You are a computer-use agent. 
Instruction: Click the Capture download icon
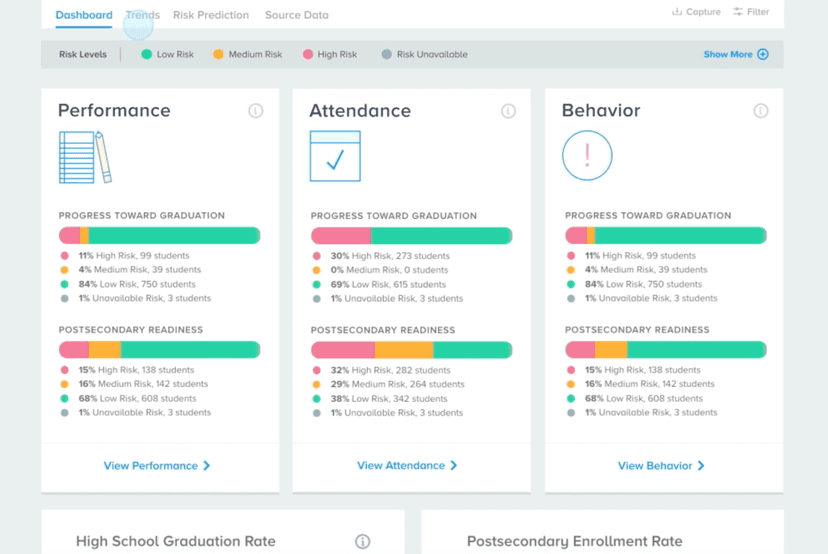point(677,12)
